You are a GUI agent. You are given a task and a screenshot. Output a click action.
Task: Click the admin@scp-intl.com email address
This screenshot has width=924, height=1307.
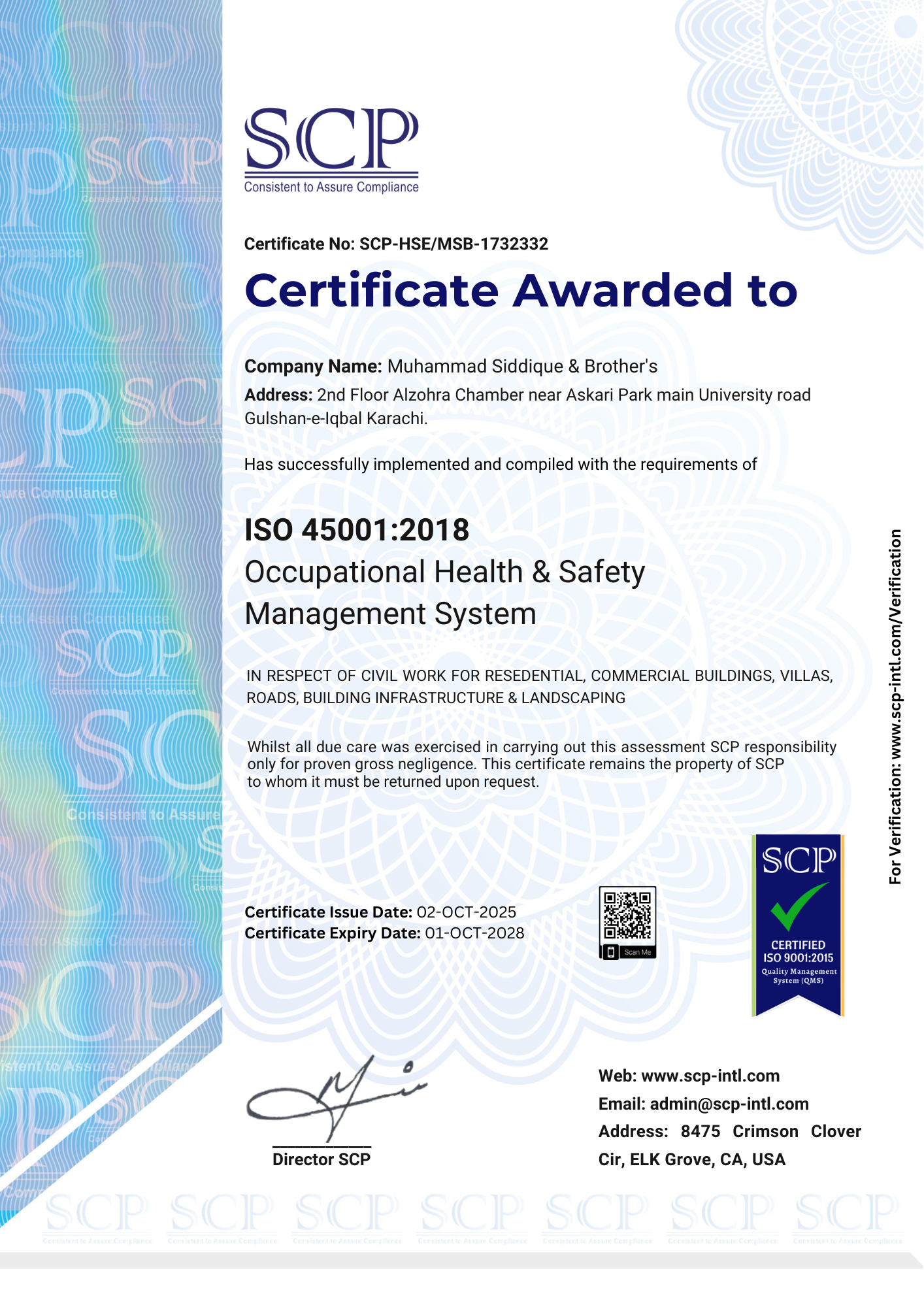tap(729, 1104)
